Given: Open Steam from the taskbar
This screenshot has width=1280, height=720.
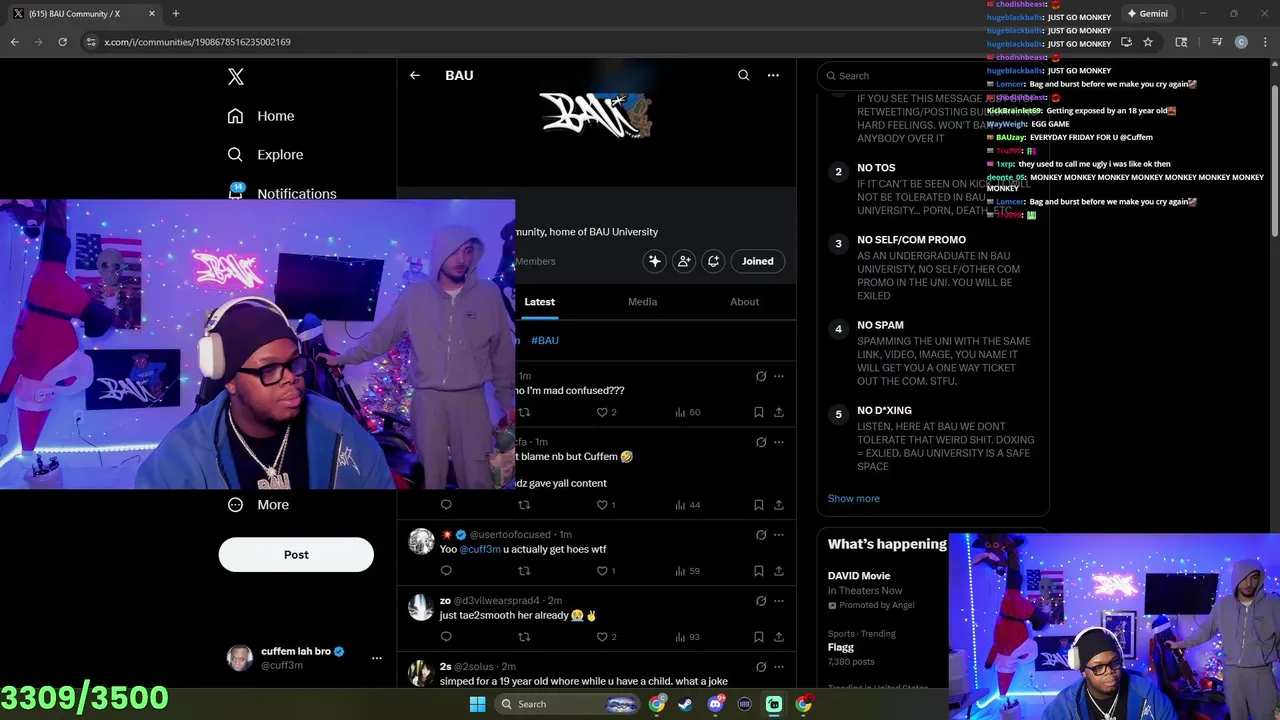Looking at the screenshot, I should tap(685, 704).
